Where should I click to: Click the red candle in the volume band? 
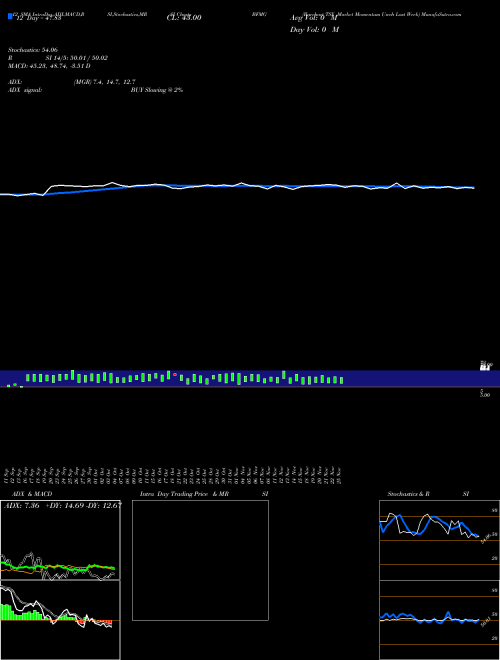point(175,375)
